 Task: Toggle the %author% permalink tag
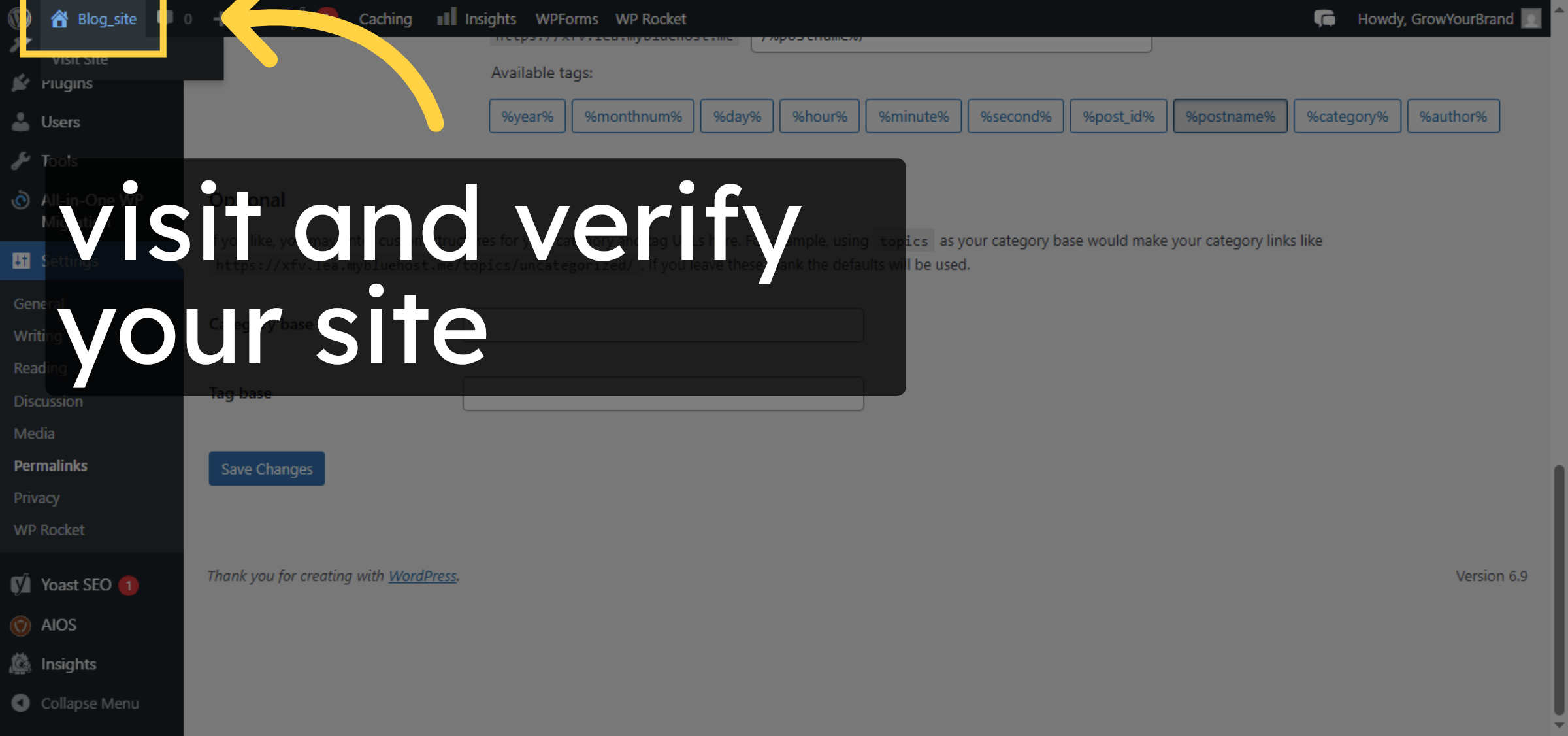(1454, 116)
